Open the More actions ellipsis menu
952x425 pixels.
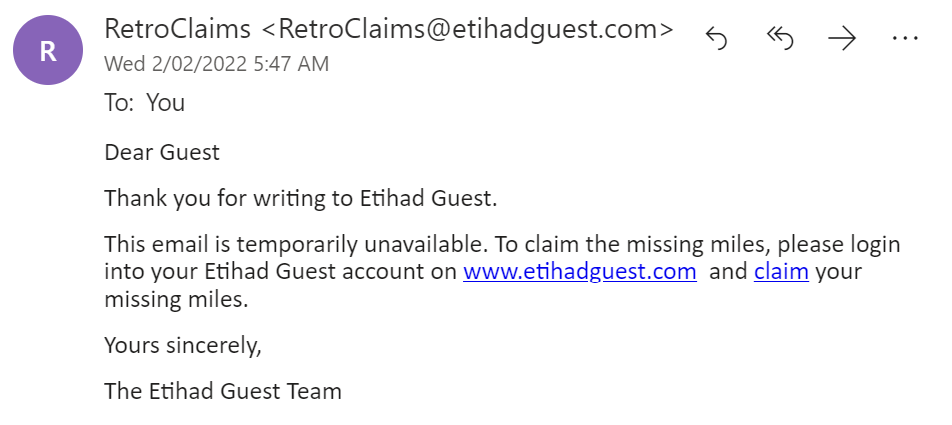coord(904,38)
